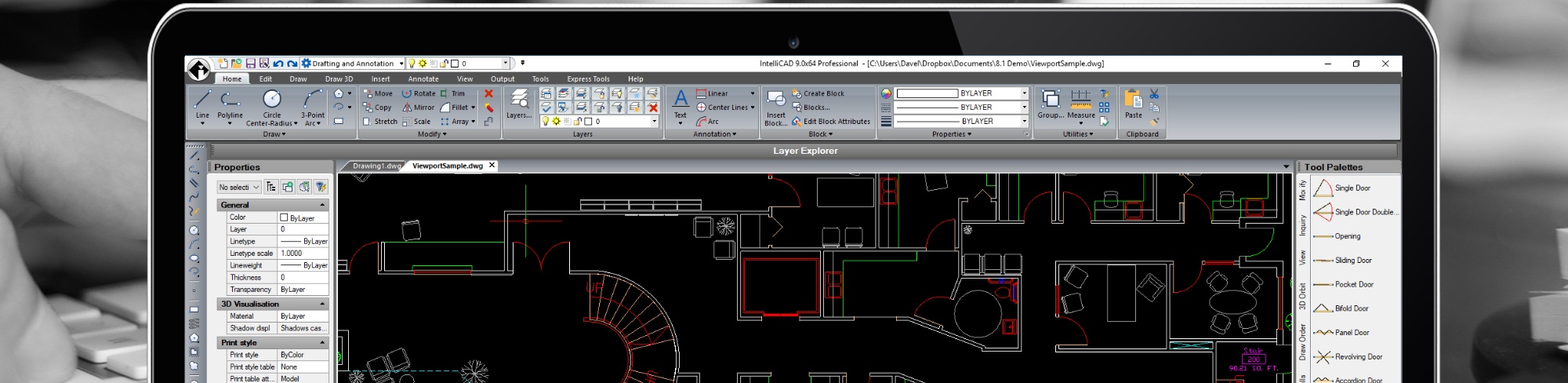Switch to the Annotate ribbon tab
The height and width of the screenshot is (383, 1568).
423,79
